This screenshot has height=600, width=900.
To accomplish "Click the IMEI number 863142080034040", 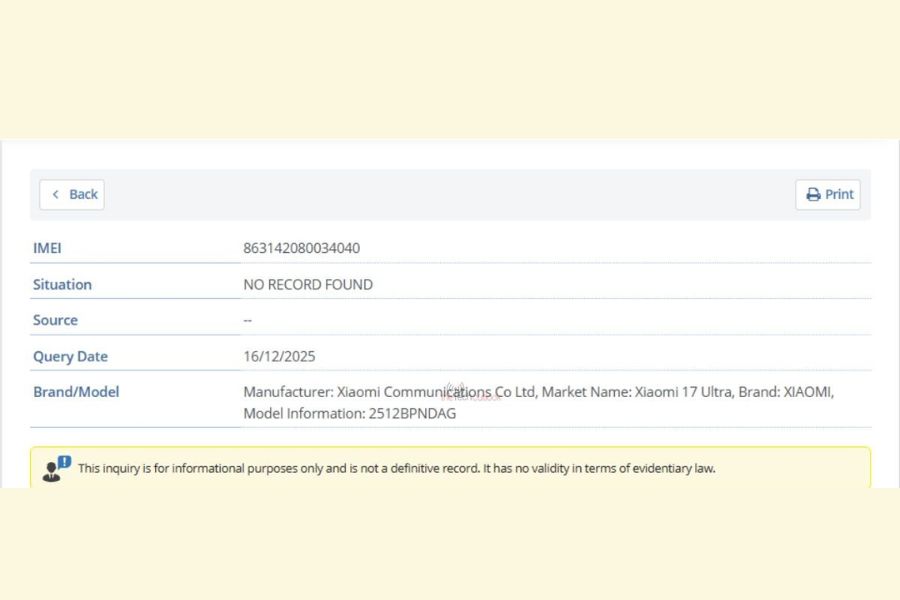I will (x=301, y=248).
